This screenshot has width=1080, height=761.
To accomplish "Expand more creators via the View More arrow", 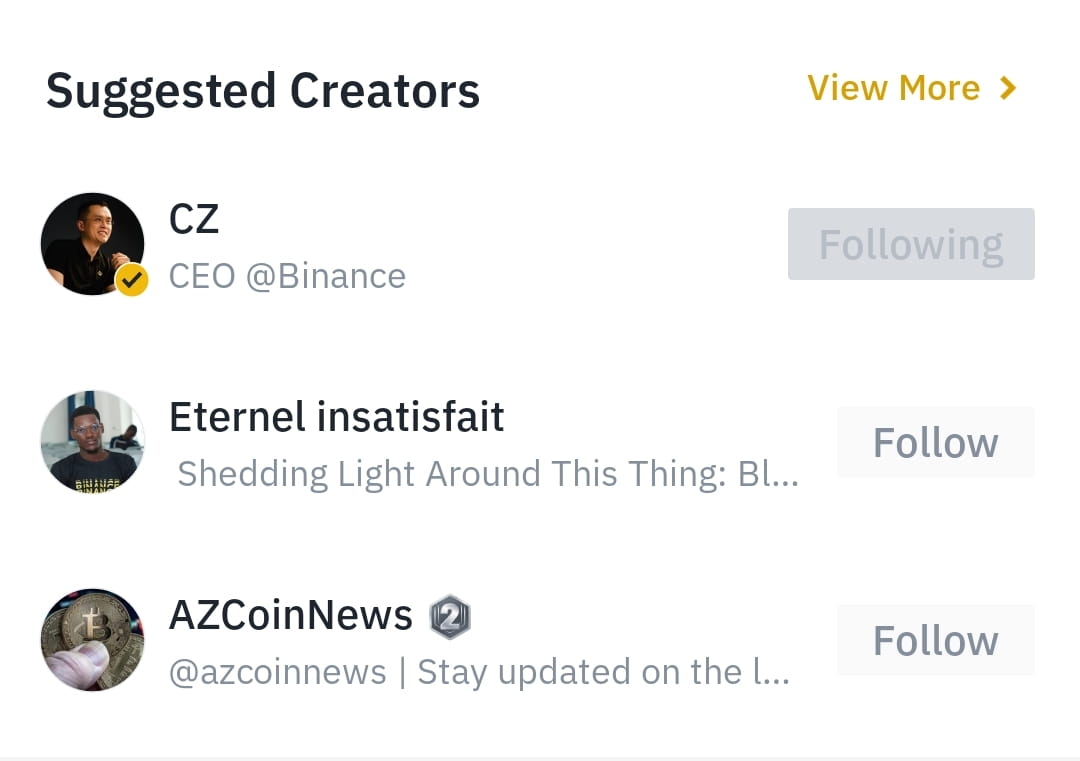I will pos(1006,88).
